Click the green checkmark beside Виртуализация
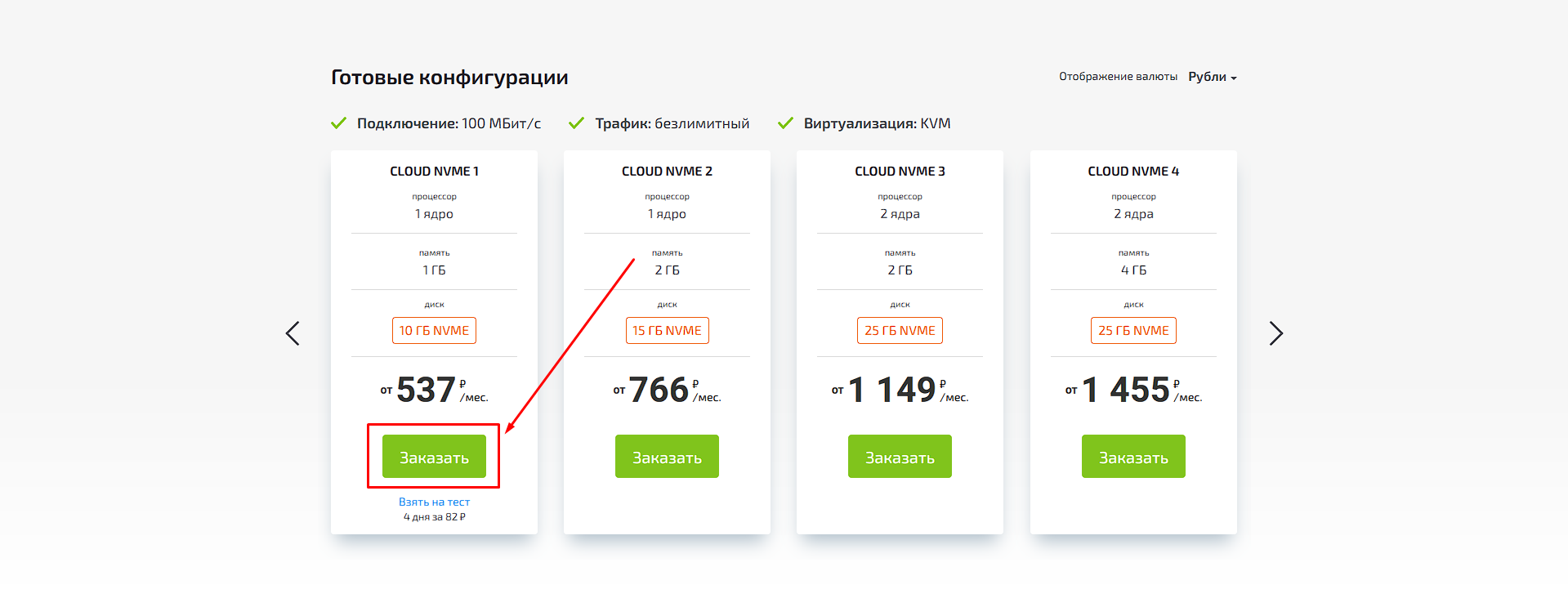Image resolution: width=1568 pixels, height=616 pixels. pos(785,123)
